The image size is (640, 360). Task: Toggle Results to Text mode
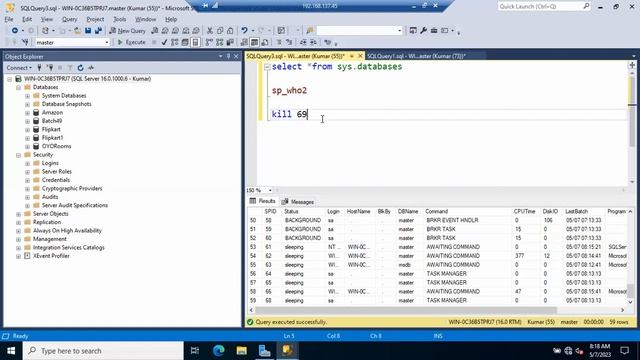click(x=244, y=42)
